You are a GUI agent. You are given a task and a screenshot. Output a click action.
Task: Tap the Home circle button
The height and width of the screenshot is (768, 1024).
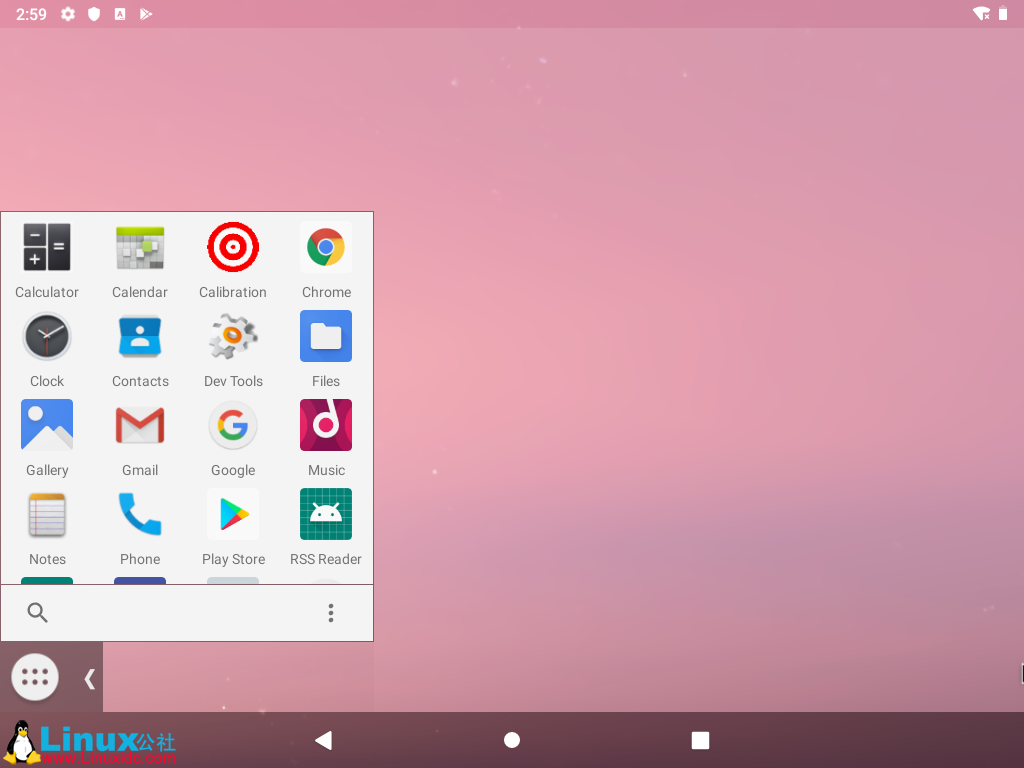tap(511, 740)
